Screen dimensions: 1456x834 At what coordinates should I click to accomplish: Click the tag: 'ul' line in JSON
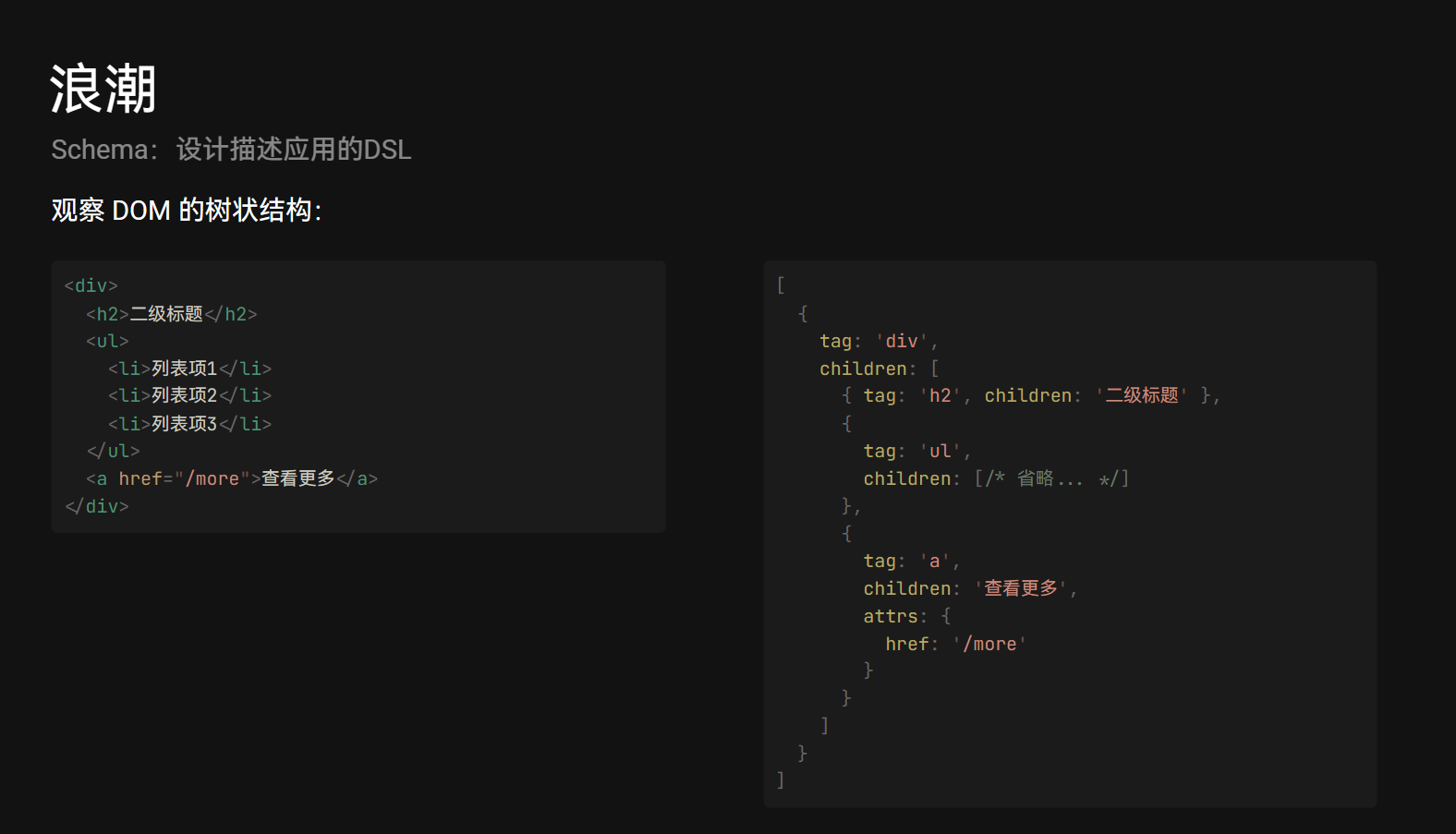click(x=916, y=452)
